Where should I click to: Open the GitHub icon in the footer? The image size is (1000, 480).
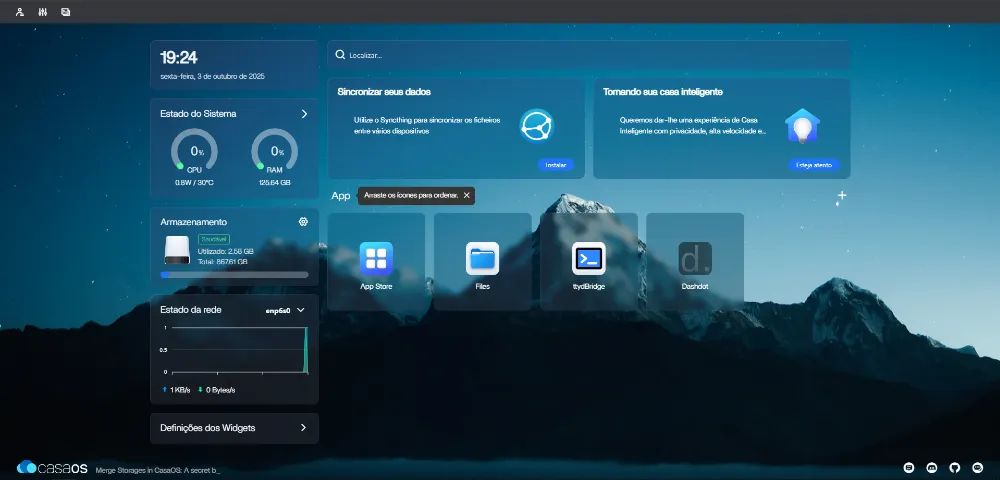pyautogui.click(x=955, y=468)
